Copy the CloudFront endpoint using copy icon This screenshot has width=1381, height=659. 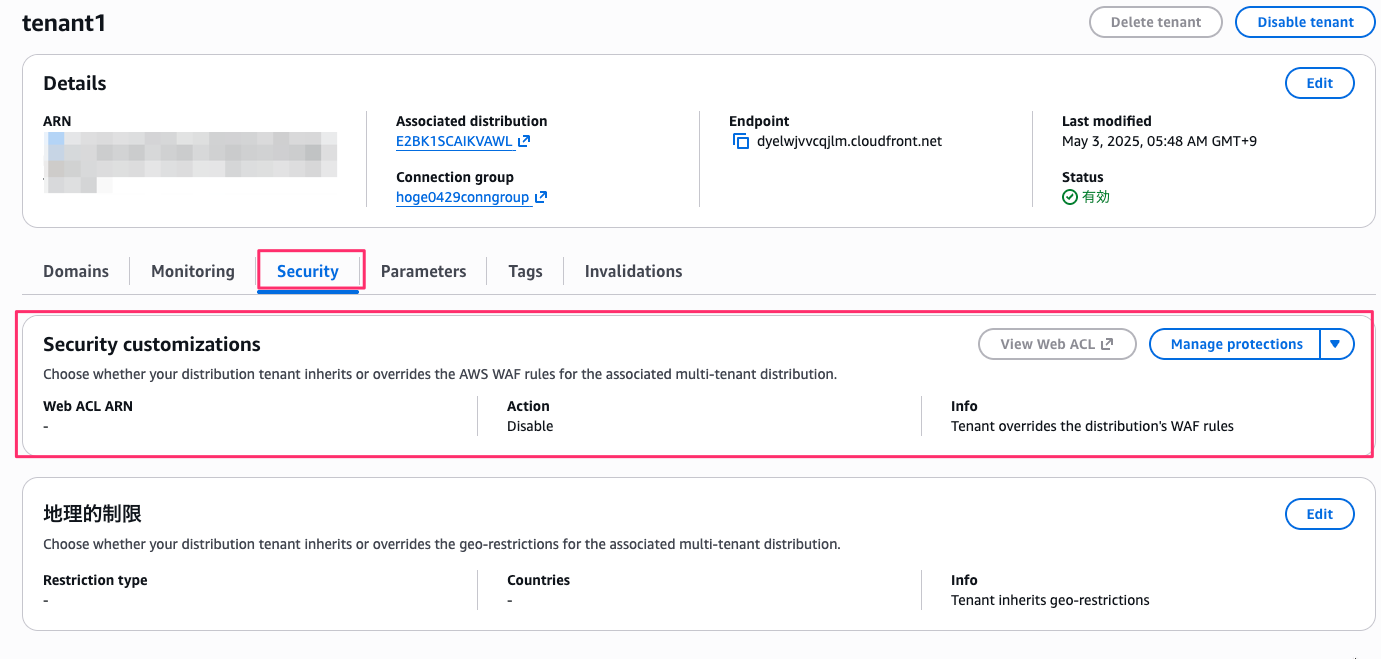coord(741,142)
